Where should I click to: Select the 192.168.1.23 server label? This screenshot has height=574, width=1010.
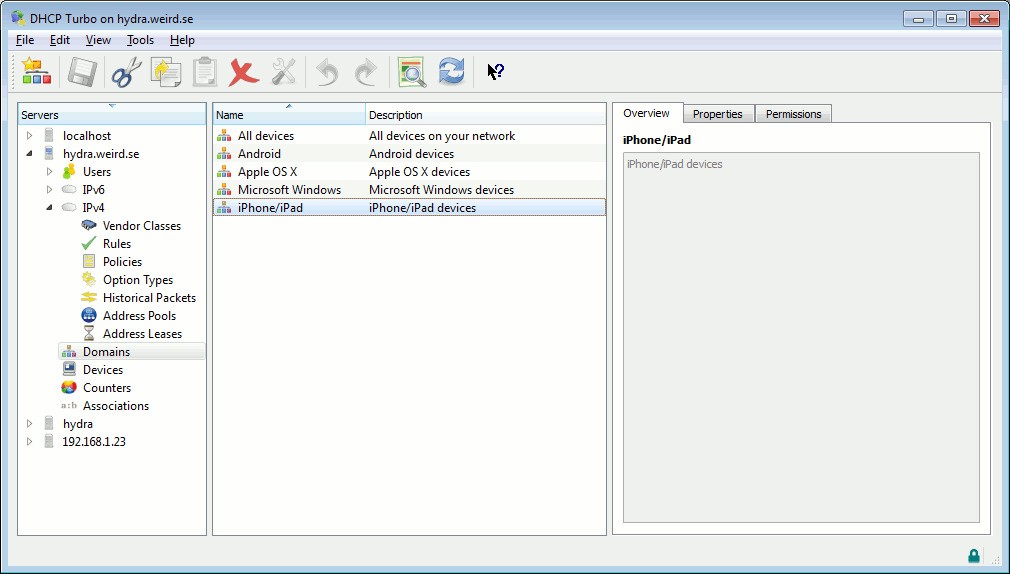[94, 442]
